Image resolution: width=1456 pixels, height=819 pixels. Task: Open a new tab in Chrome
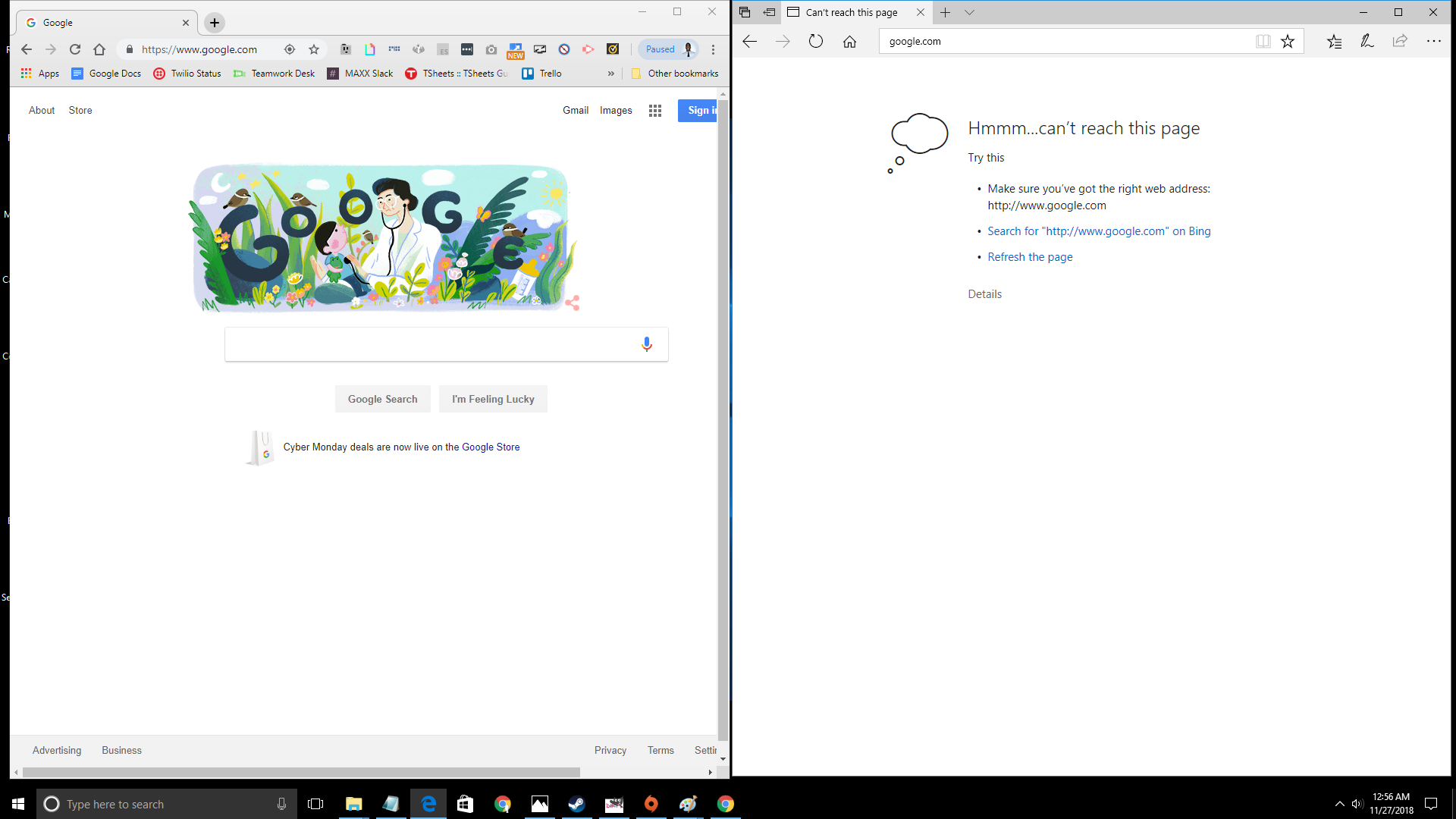[215, 23]
